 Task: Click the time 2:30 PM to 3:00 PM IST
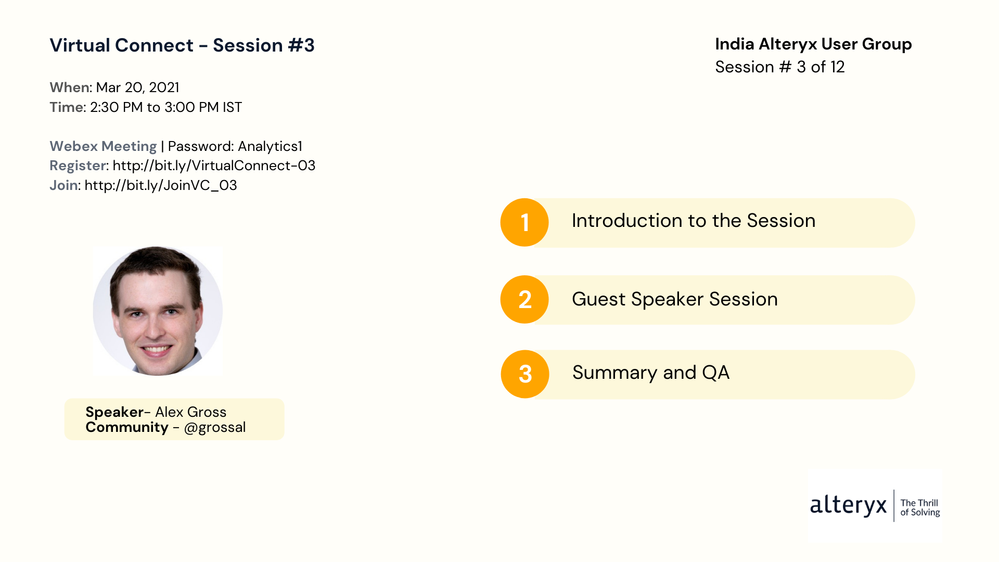click(165, 107)
